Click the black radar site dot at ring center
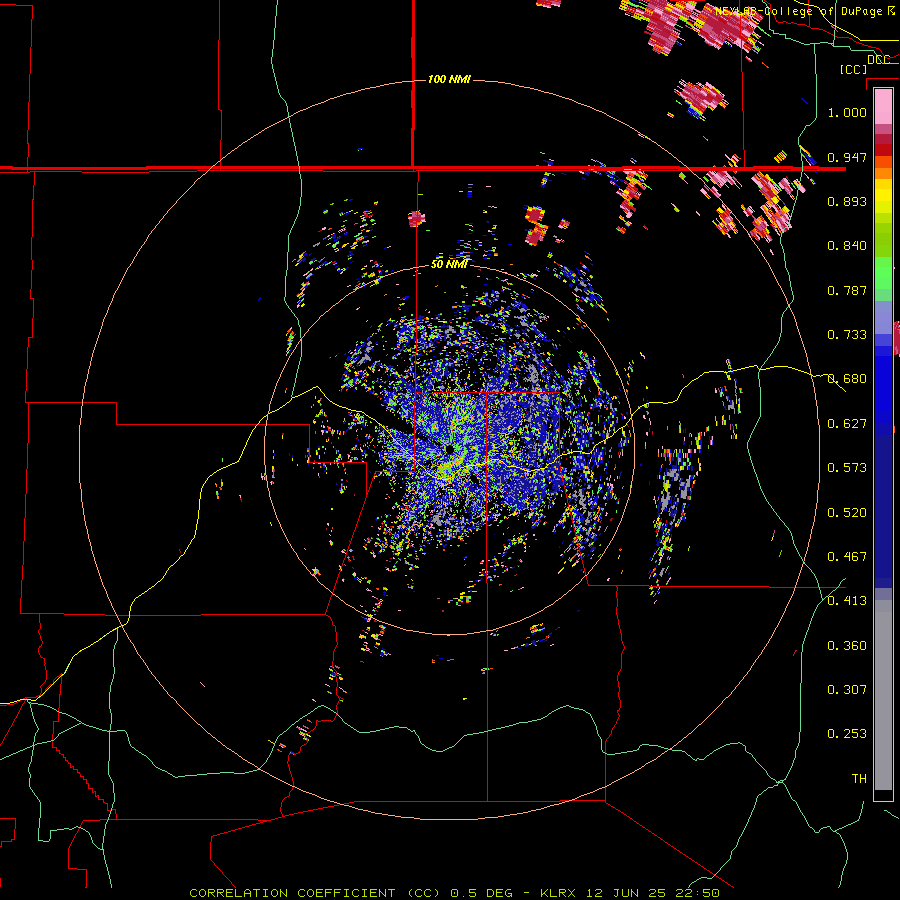This screenshot has height=900, width=900. pos(449,449)
